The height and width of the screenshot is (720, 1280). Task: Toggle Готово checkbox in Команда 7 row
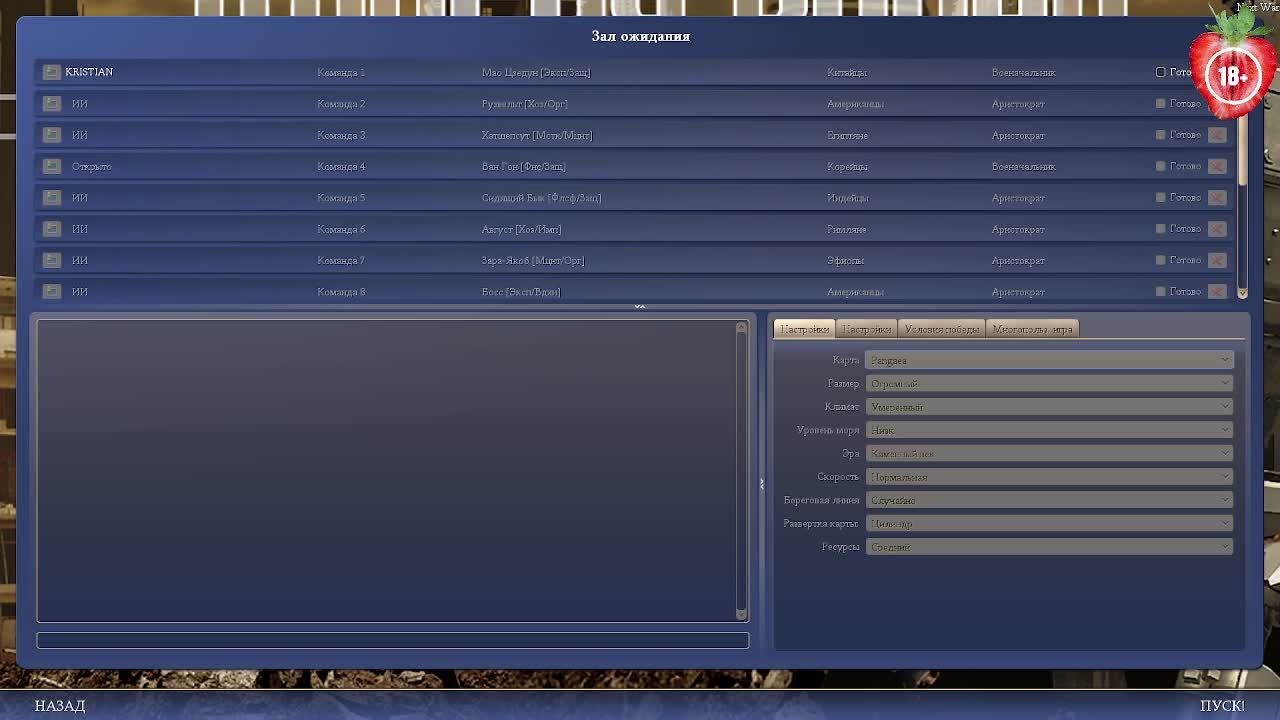click(x=1161, y=260)
